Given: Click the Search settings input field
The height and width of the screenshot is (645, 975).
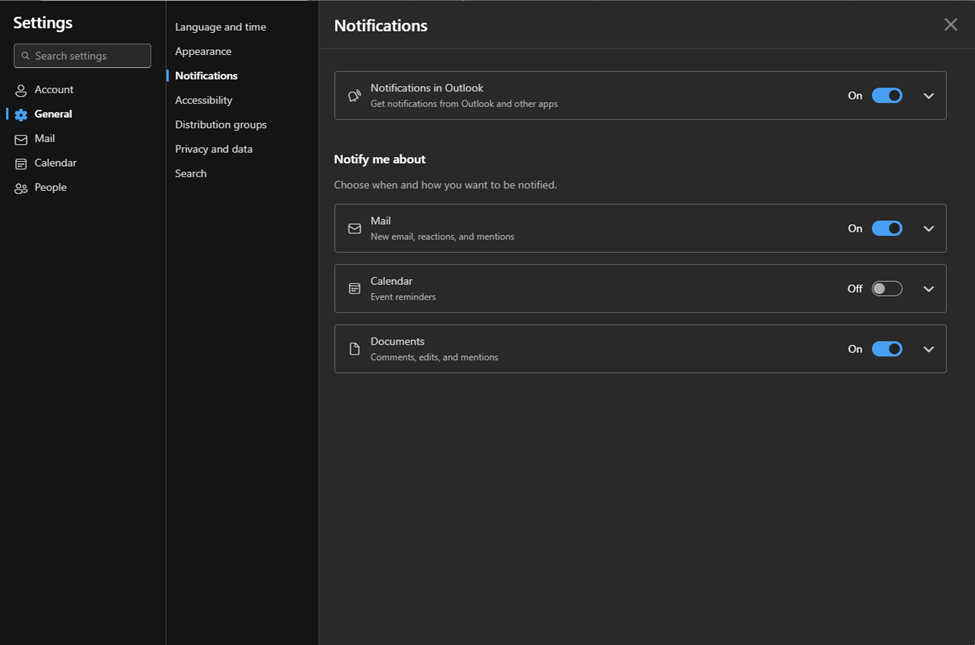Looking at the screenshot, I should 81,55.
